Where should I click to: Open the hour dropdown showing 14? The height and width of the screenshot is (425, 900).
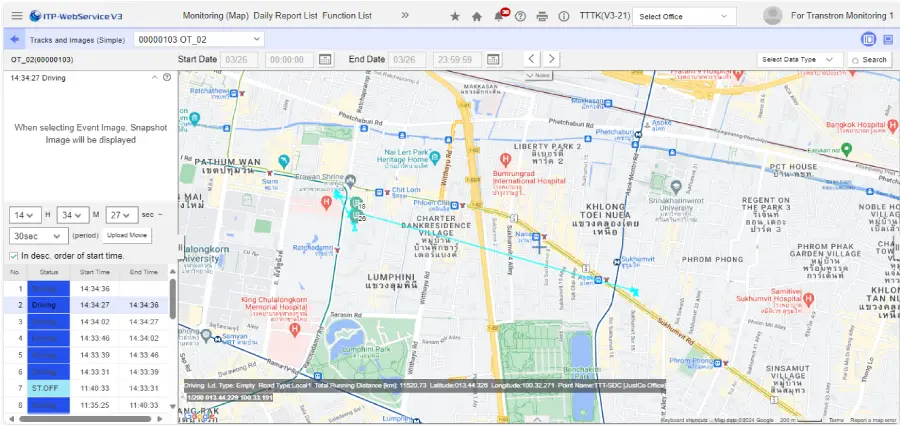25,215
